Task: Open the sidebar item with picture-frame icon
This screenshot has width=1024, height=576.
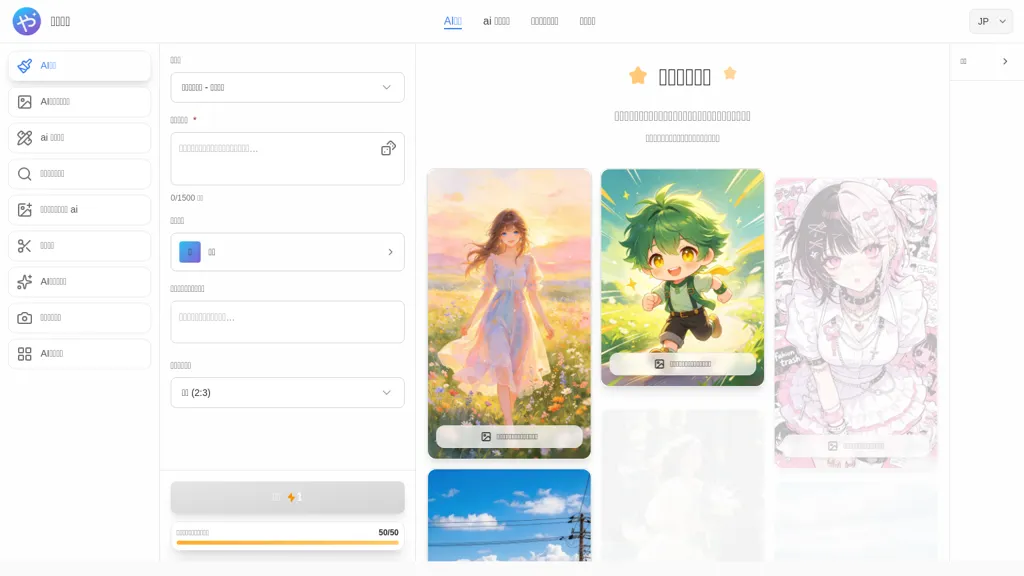Action: click(x=80, y=102)
